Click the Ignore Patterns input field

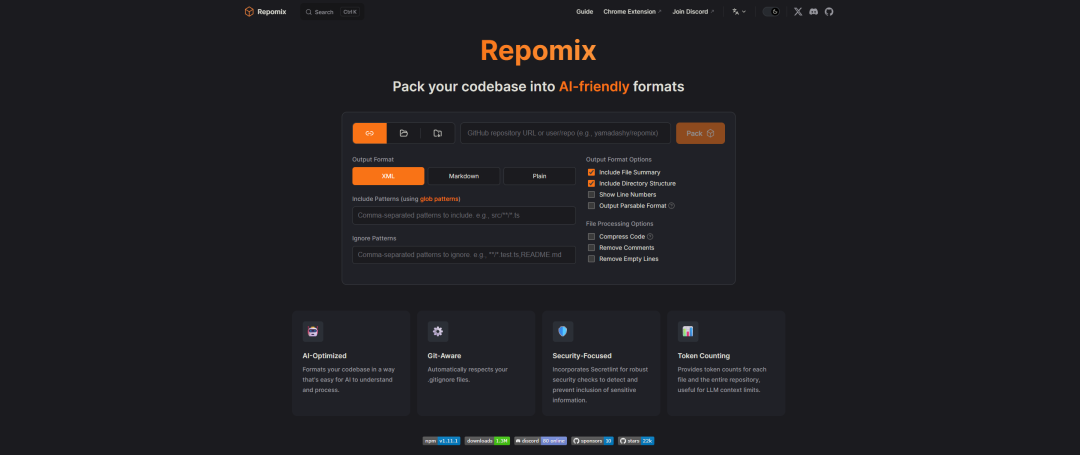[464, 255]
